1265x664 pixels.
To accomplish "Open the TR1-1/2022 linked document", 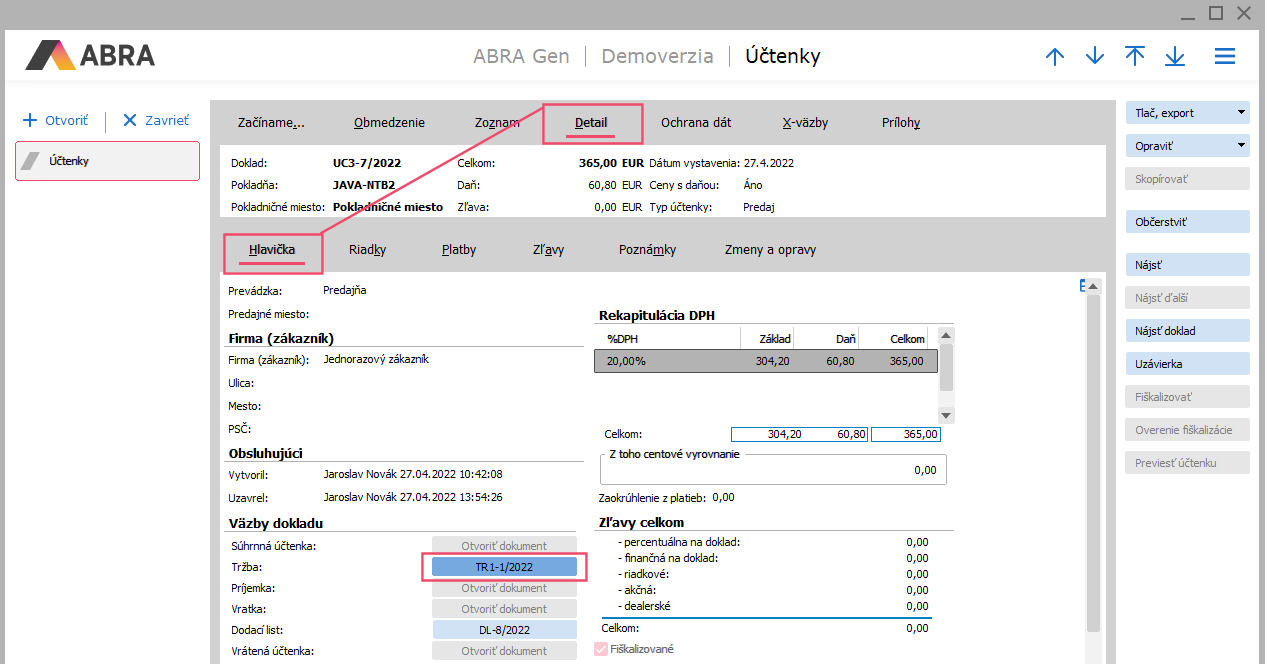I will click(504, 567).
